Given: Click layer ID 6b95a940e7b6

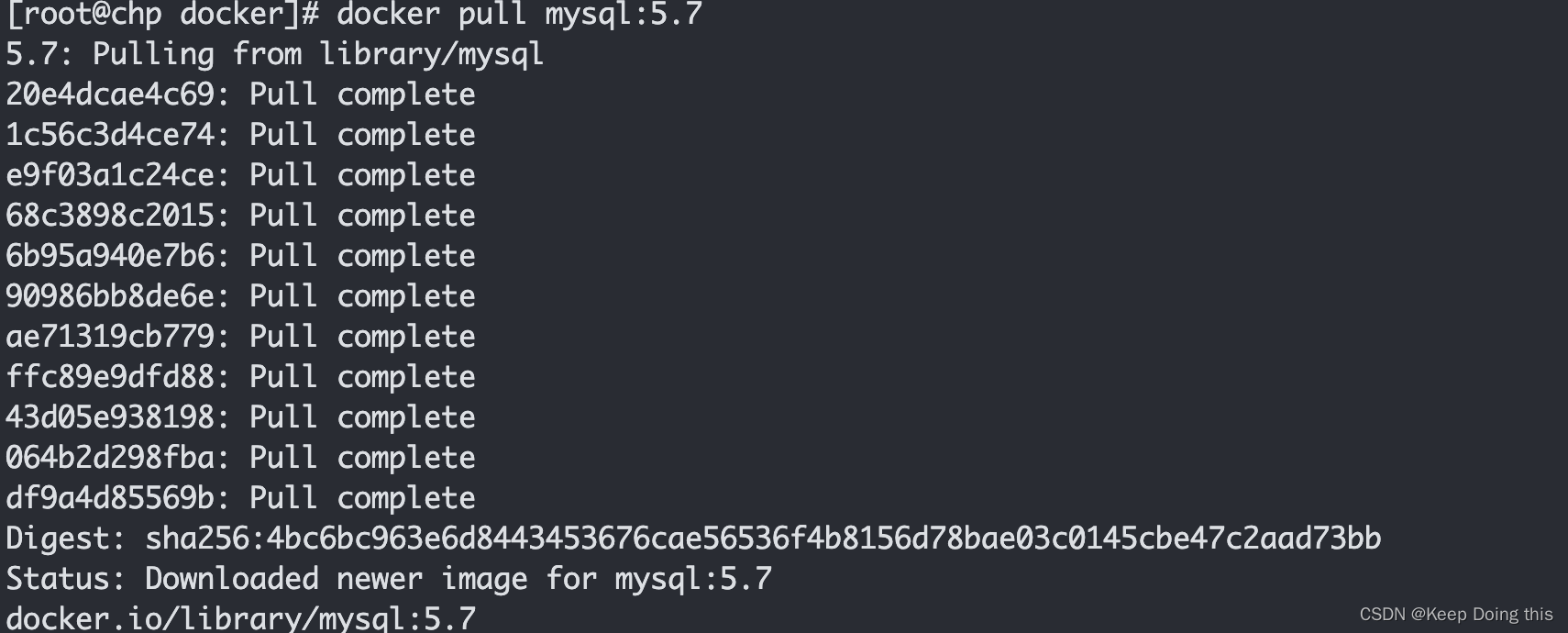Looking at the screenshot, I should tap(110, 256).
